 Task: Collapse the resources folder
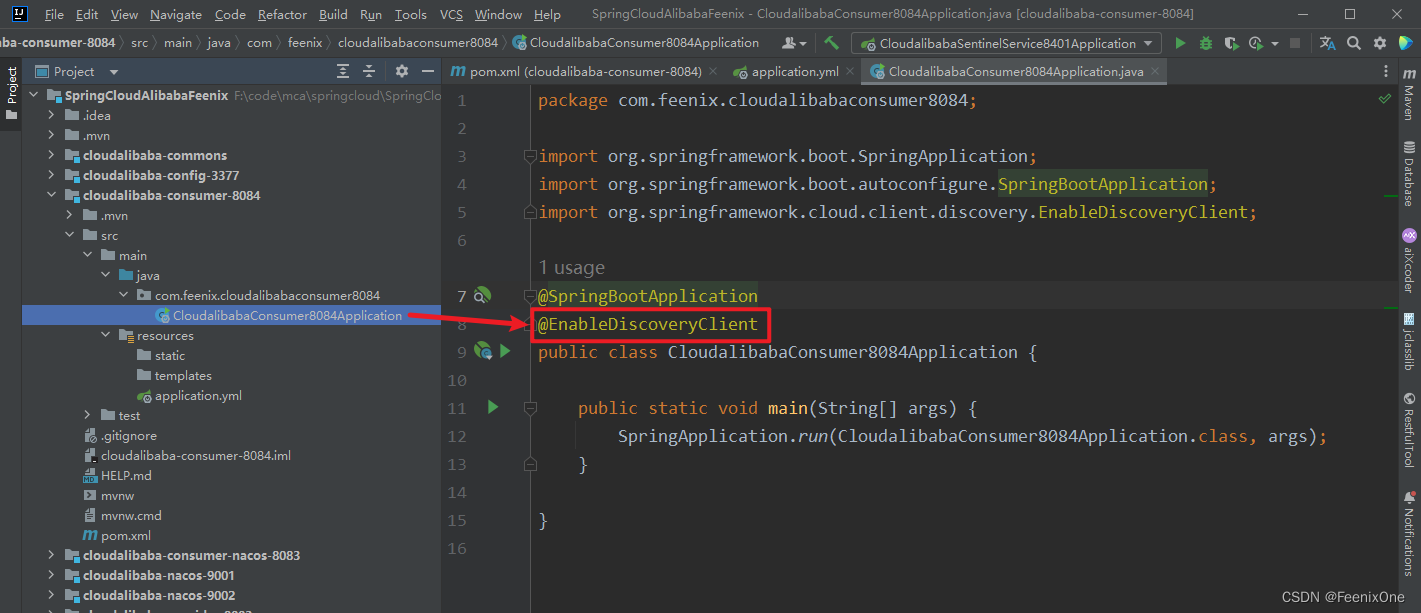click(x=106, y=335)
